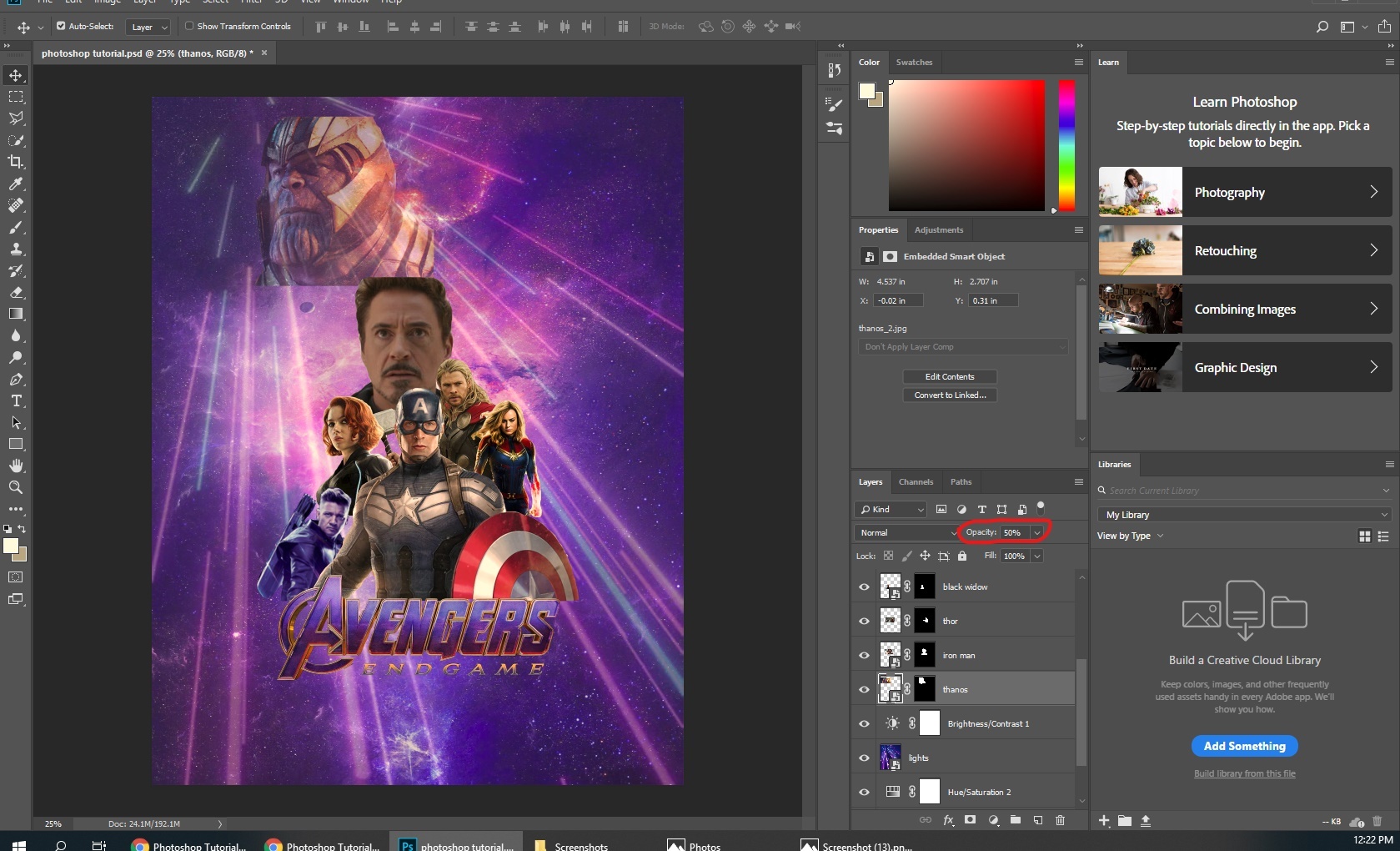Hide the thanos layer
The height and width of the screenshot is (851, 1400).
pyautogui.click(x=865, y=689)
